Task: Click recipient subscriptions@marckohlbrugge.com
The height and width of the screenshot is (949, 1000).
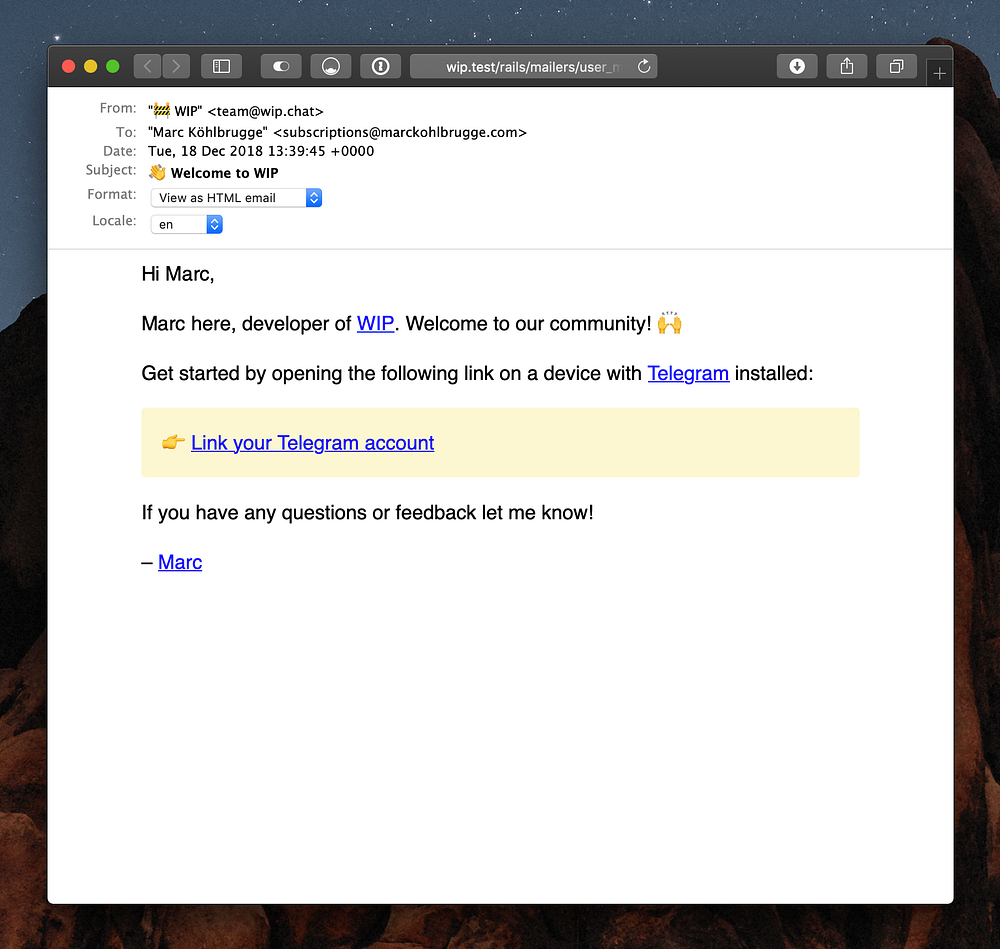Action: click(400, 132)
